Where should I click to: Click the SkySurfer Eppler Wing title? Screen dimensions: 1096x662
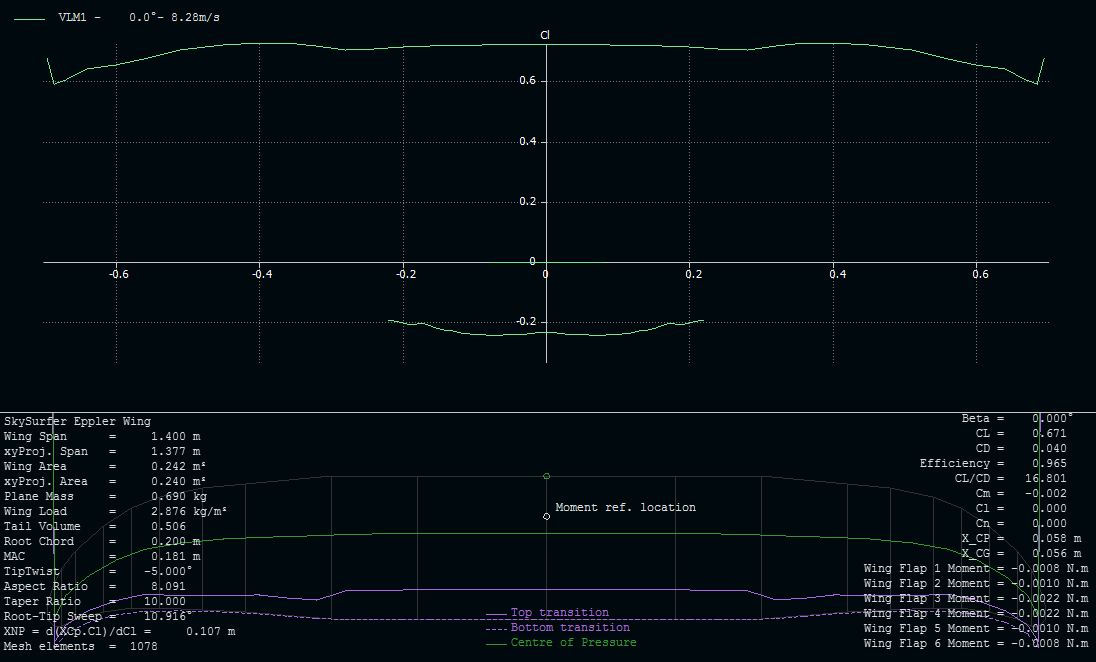click(x=77, y=421)
